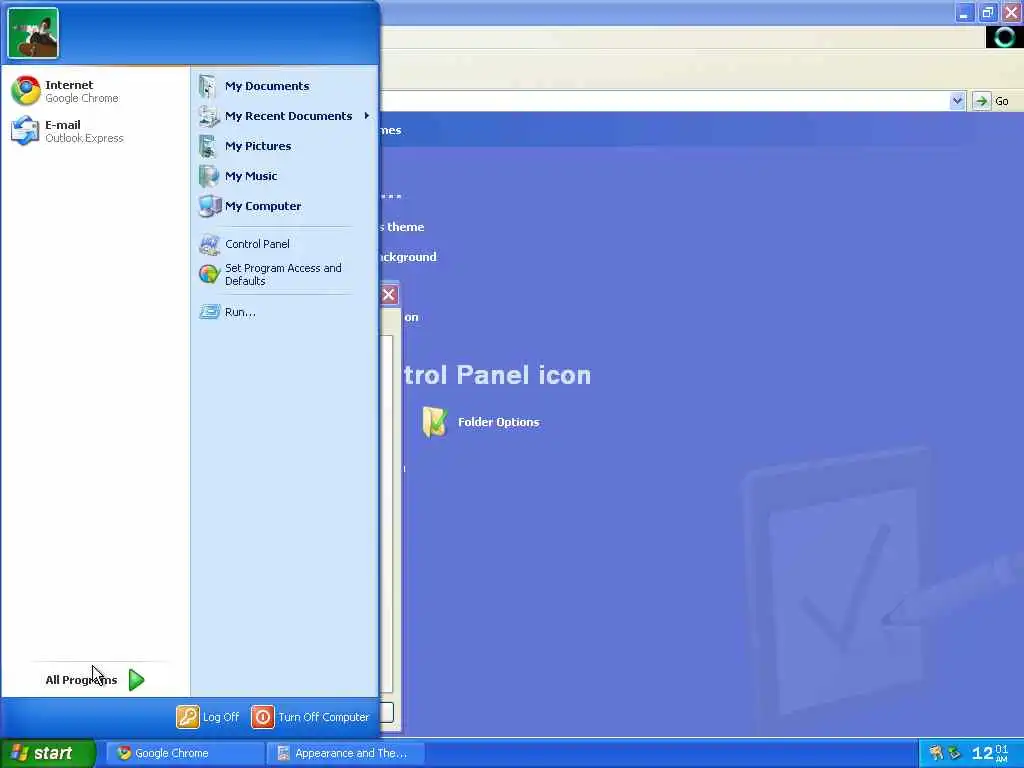Image resolution: width=1024 pixels, height=768 pixels.
Task: Switch to Google Chrome taskbar button
Action: (185, 753)
